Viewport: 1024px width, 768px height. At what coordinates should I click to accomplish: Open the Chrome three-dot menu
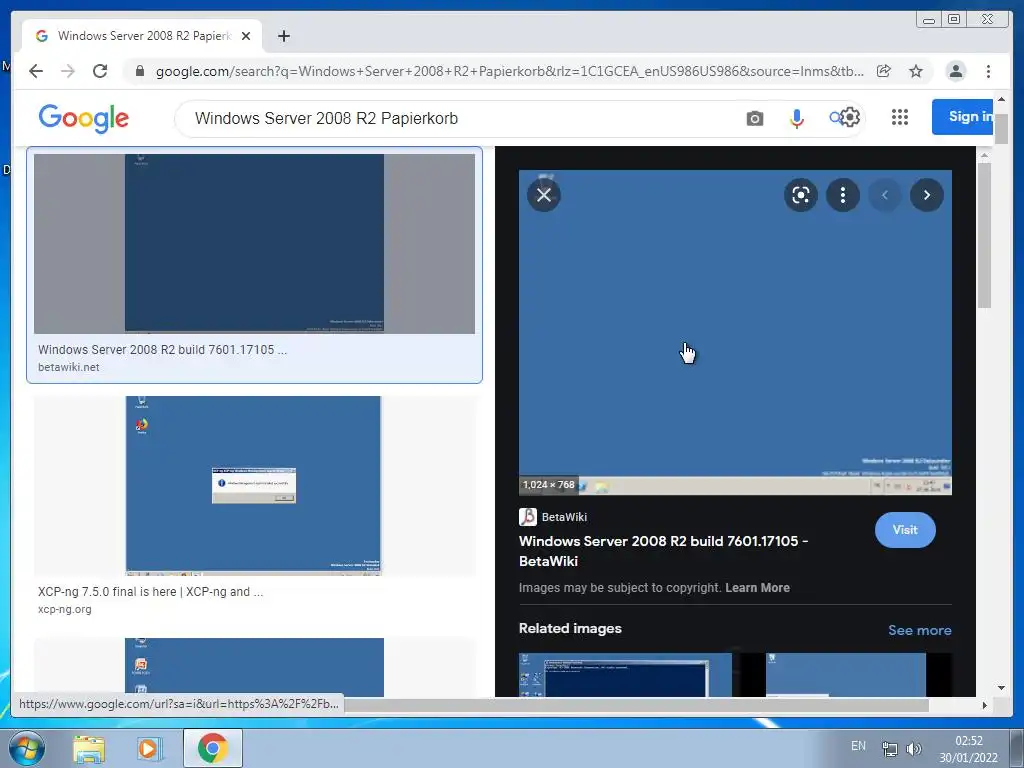coord(988,71)
